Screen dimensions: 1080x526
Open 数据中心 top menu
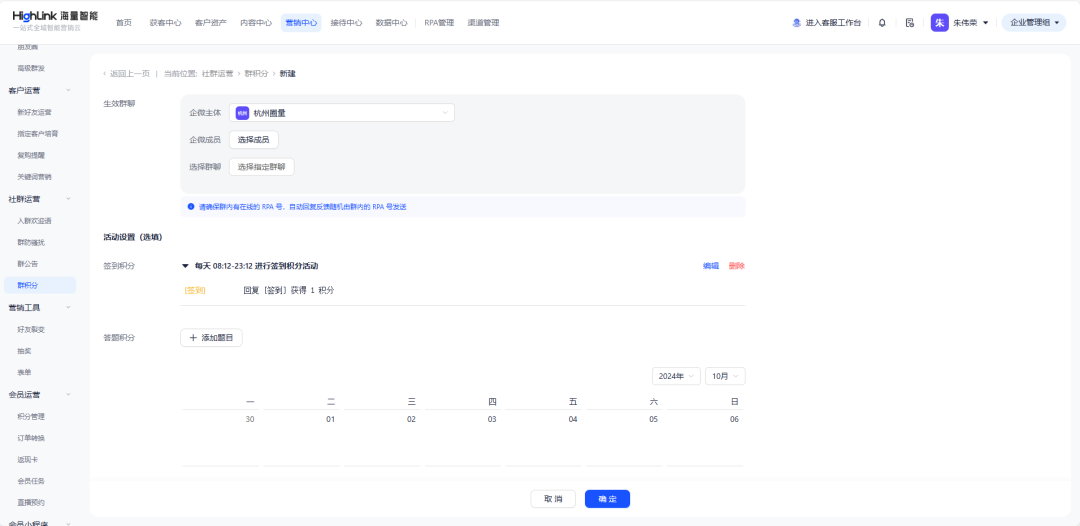coord(391,23)
